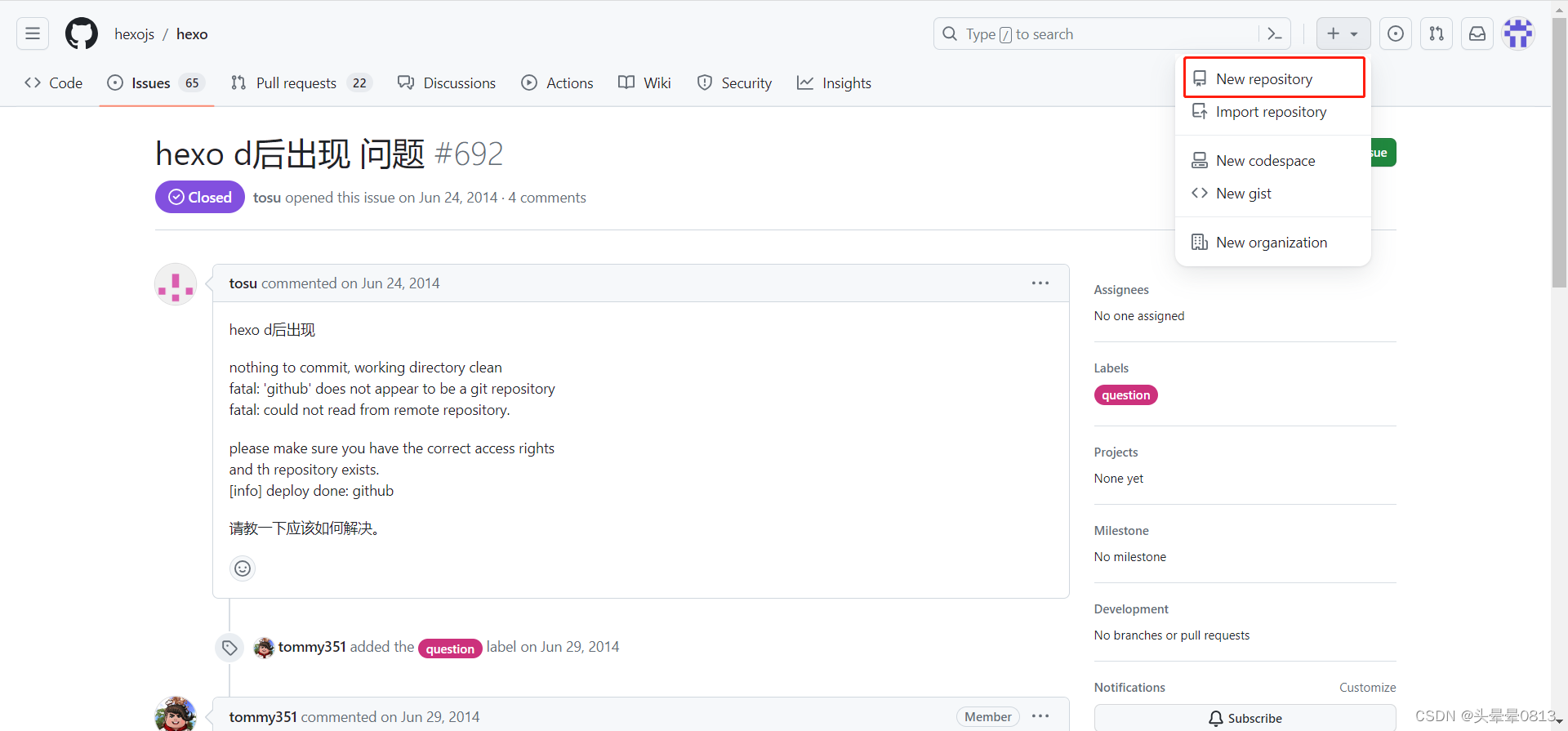Click the Assignees sidebar heading
Screen dimensions: 1568x731
(x=1121, y=290)
